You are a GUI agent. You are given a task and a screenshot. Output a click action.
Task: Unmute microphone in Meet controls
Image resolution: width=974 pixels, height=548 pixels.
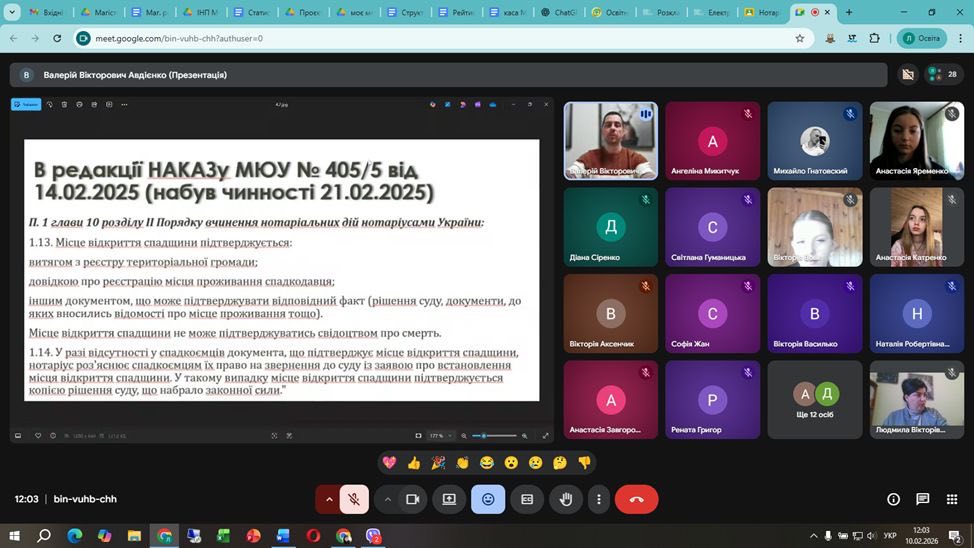coord(354,499)
